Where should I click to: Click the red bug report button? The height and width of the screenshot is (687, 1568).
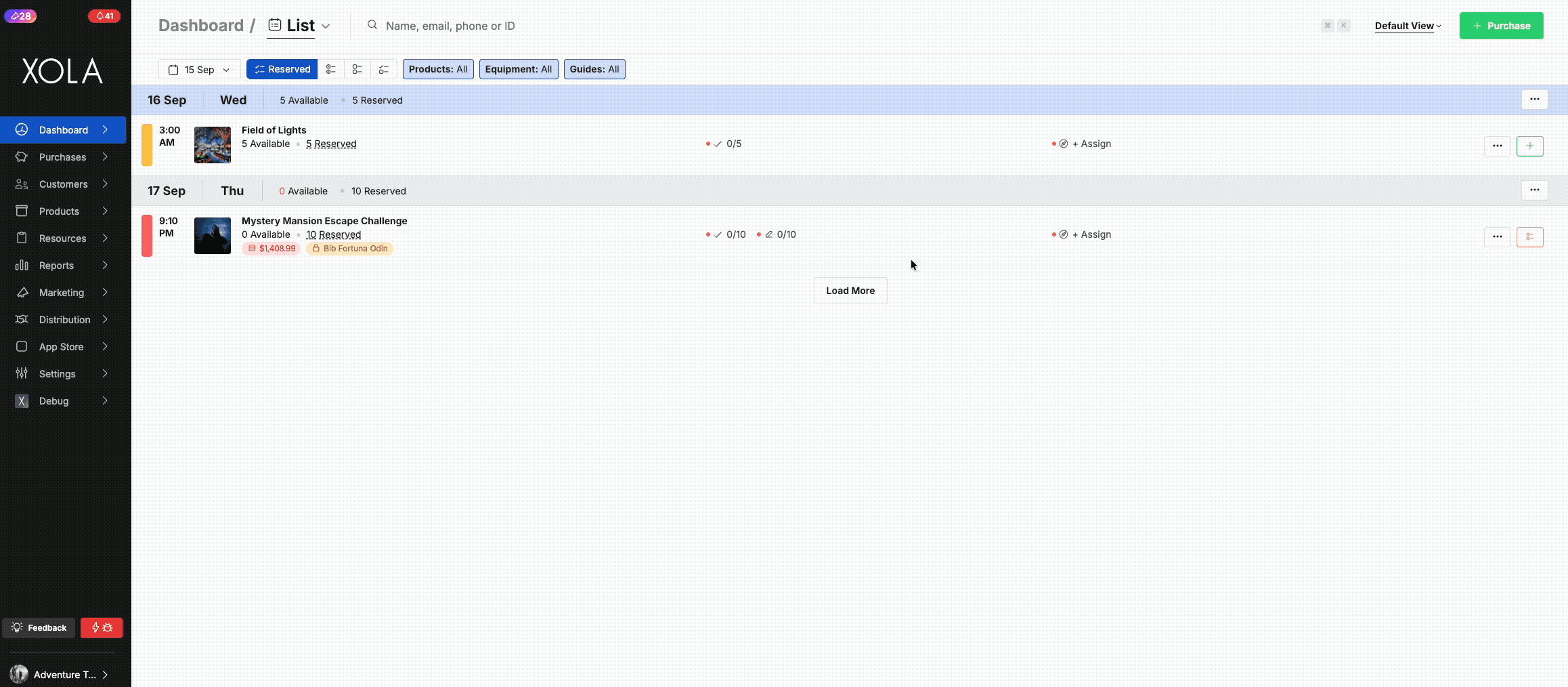click(102, 627)
